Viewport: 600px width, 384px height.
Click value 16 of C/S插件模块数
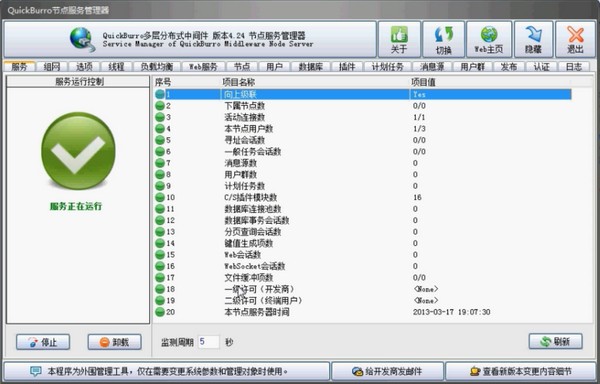coord(417,198)
